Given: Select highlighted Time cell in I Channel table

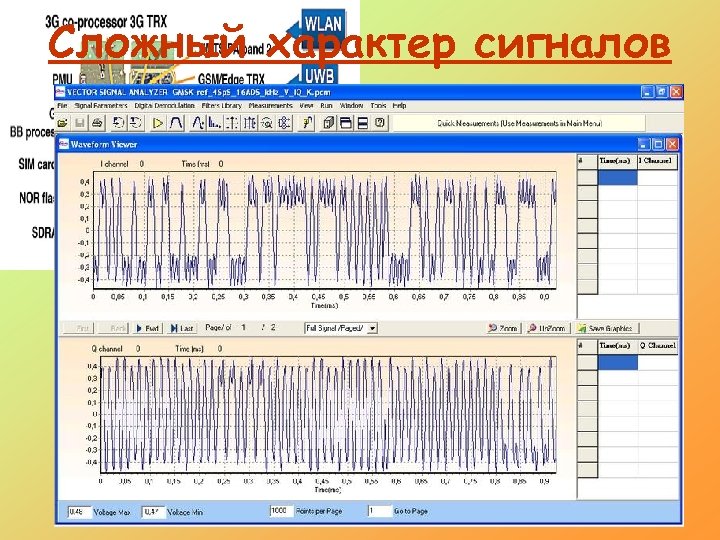Looking at the screenshot, I should [617, 178].
